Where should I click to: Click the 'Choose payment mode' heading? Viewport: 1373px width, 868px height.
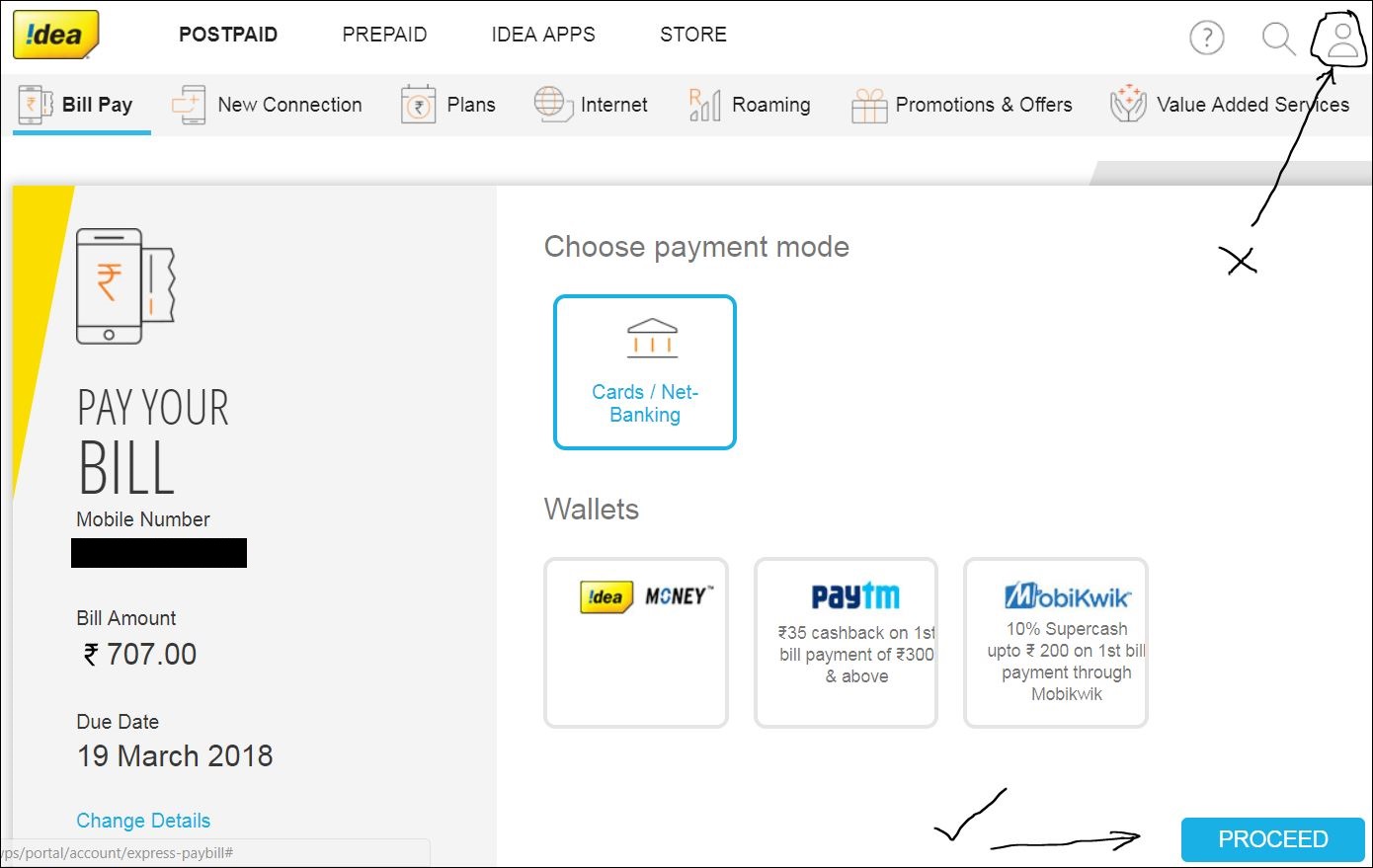coord(696,247)
